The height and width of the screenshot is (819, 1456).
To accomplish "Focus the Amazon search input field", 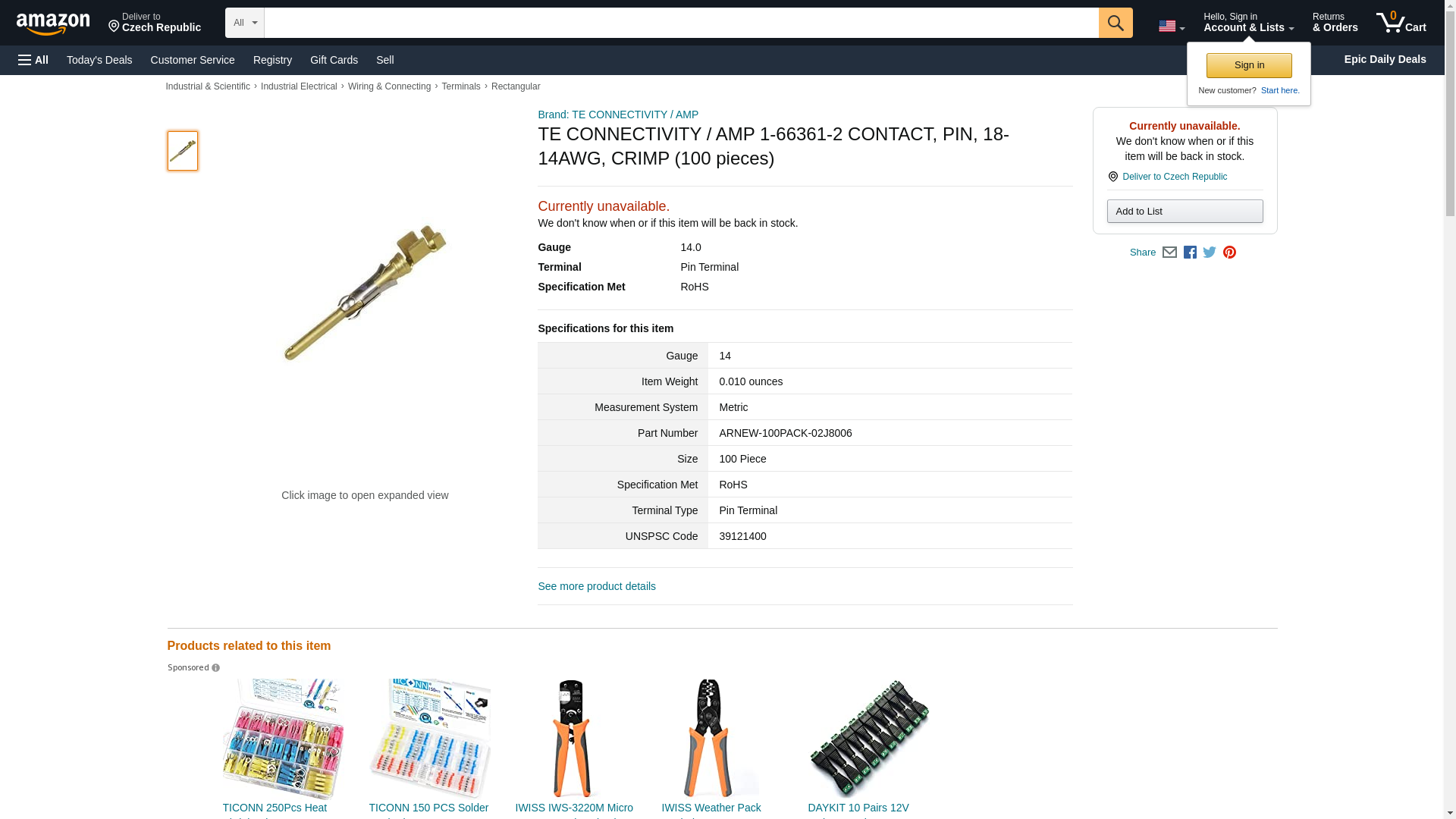I will (681, 23).
